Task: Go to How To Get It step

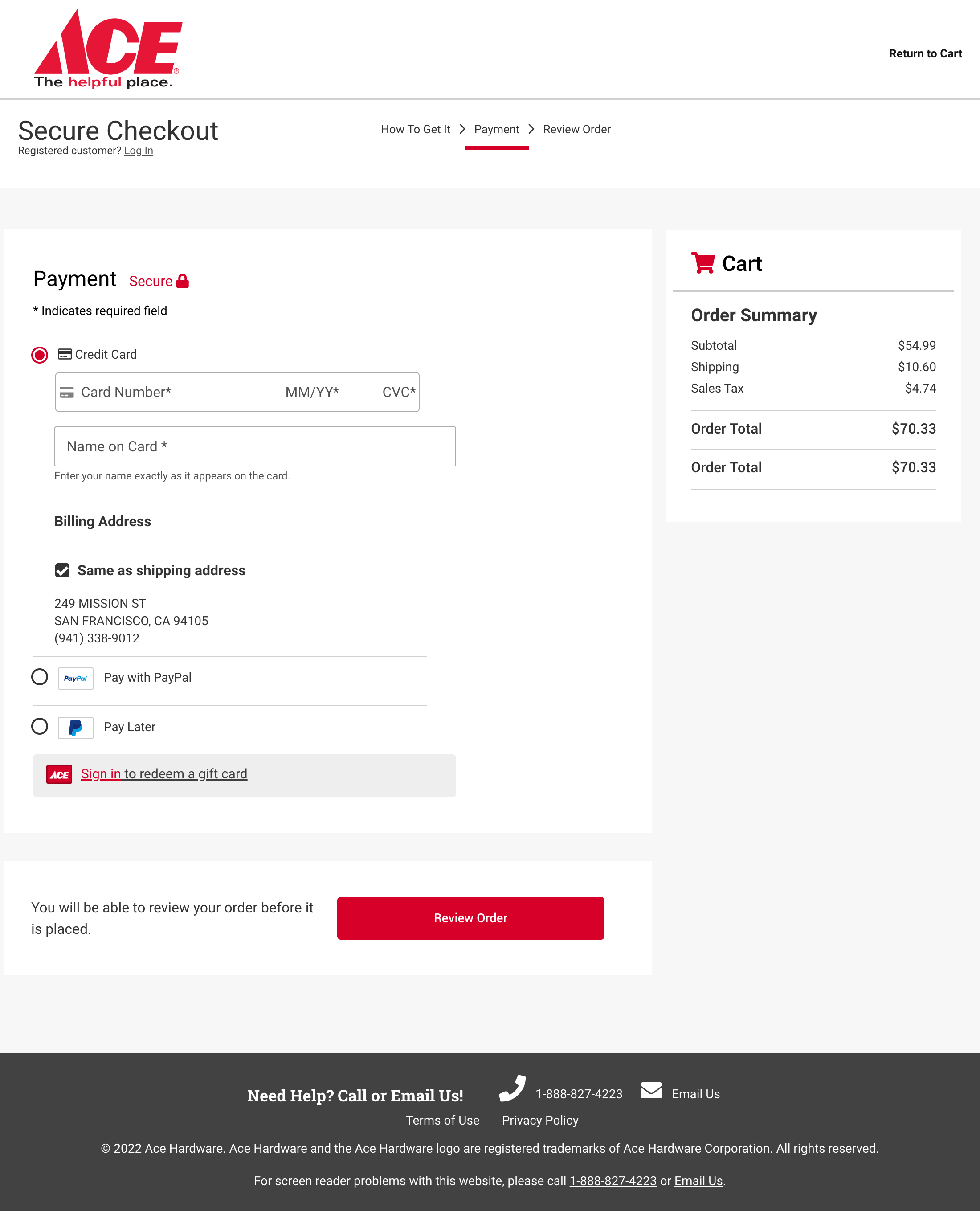Action: point(416,129)
